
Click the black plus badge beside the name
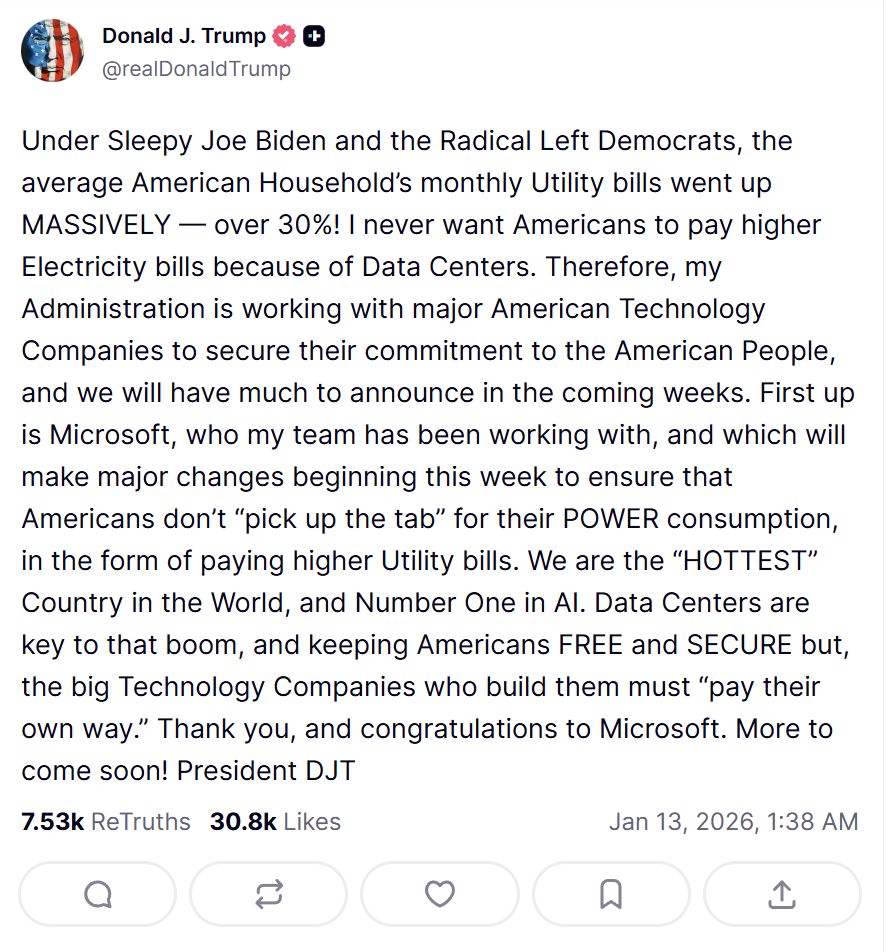(x=314, y=37)
